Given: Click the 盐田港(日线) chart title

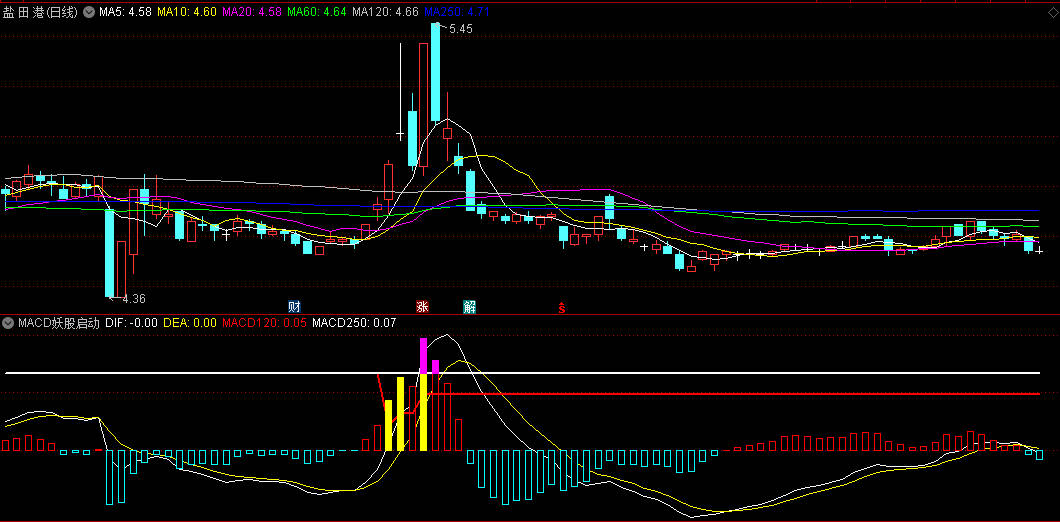Looking at the screenshot, I should point(40,11).
